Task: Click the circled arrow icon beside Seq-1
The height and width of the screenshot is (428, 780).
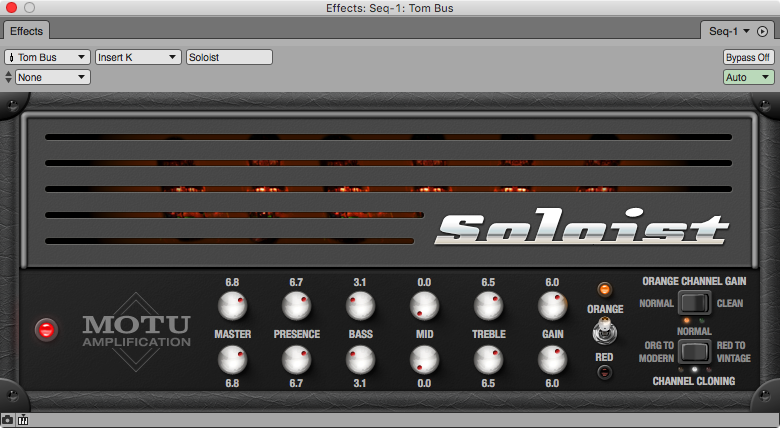Action: (x=762, y=31)
